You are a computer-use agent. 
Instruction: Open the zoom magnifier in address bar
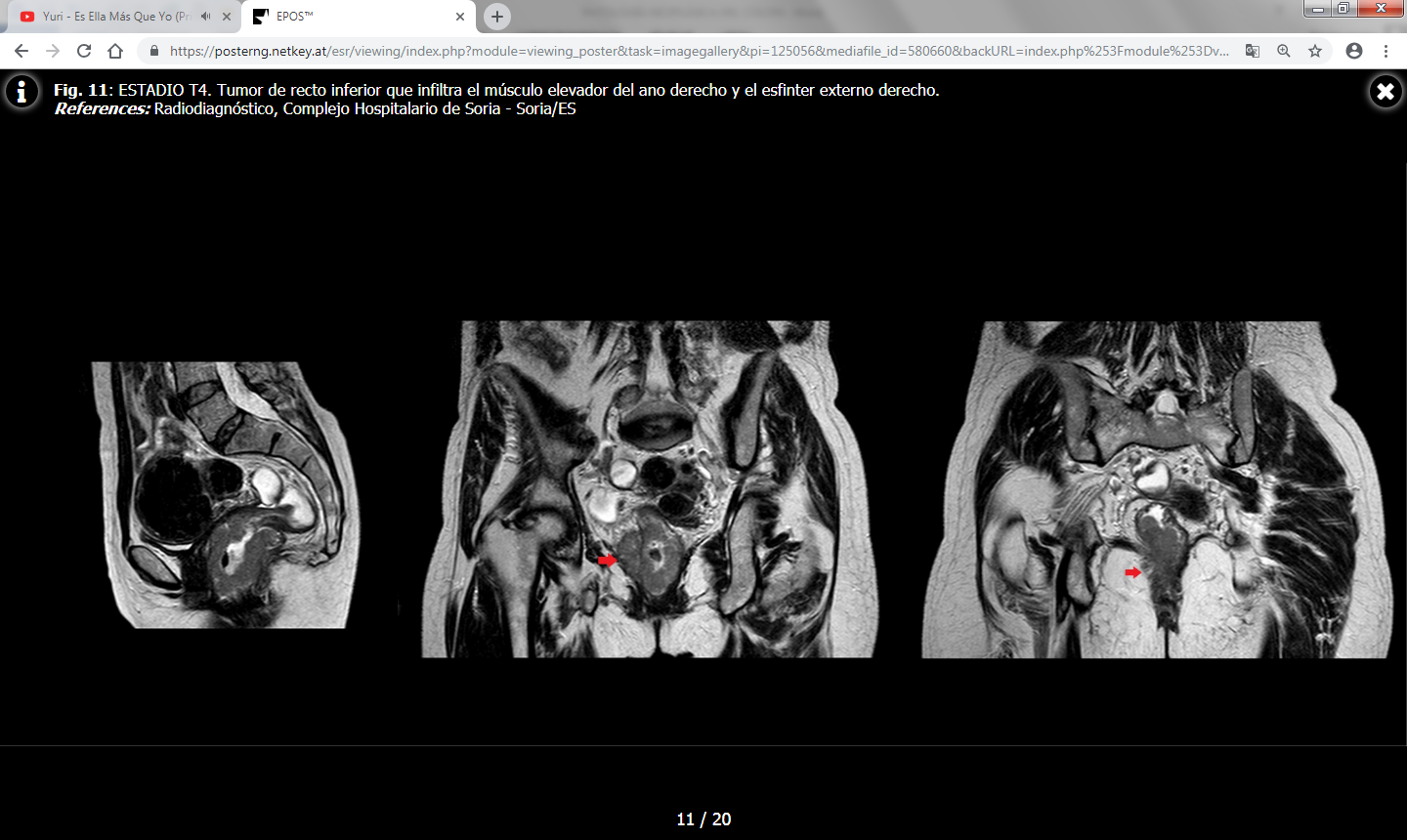(1283, 51)
